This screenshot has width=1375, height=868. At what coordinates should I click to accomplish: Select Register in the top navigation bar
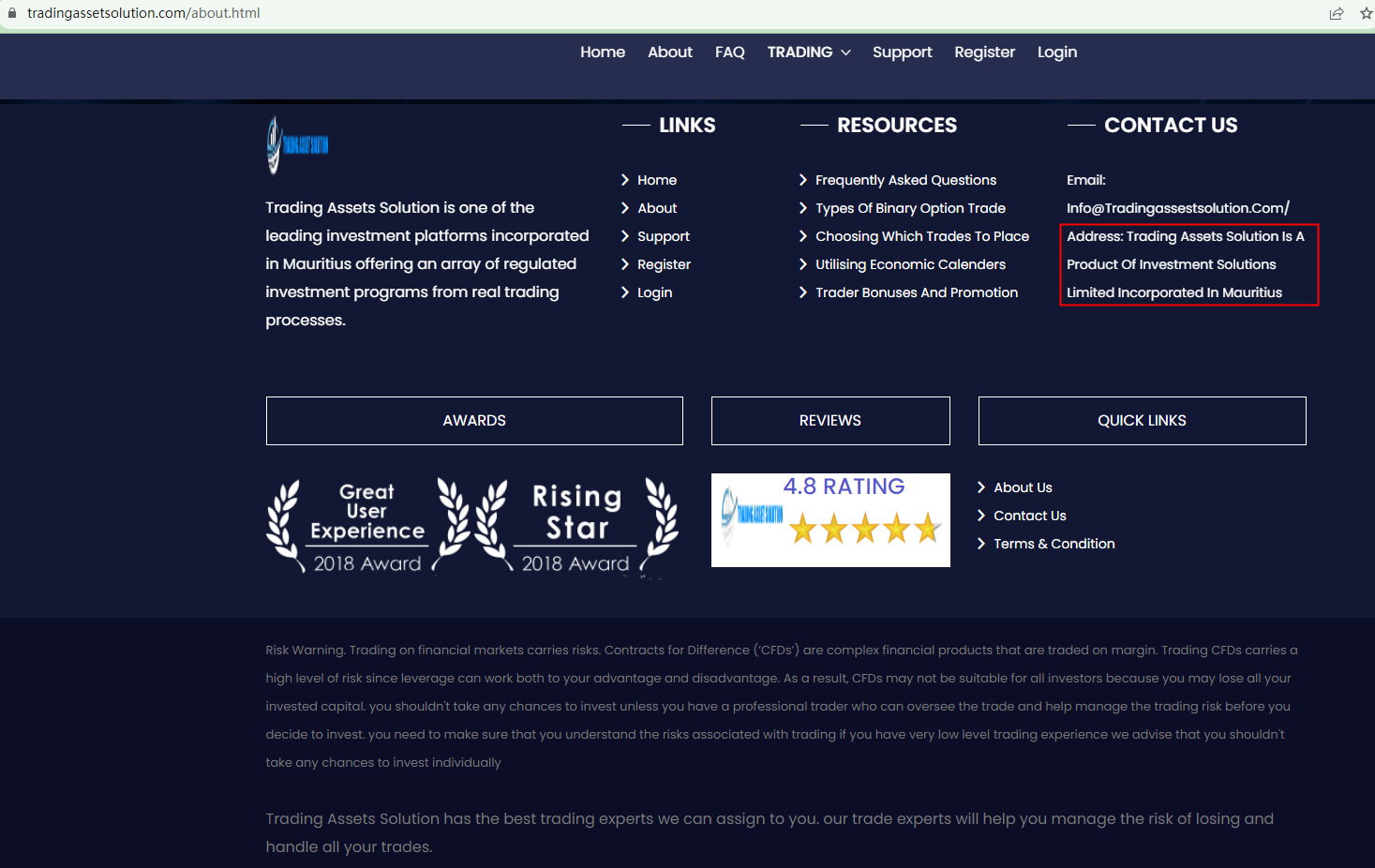pos(984,52)
